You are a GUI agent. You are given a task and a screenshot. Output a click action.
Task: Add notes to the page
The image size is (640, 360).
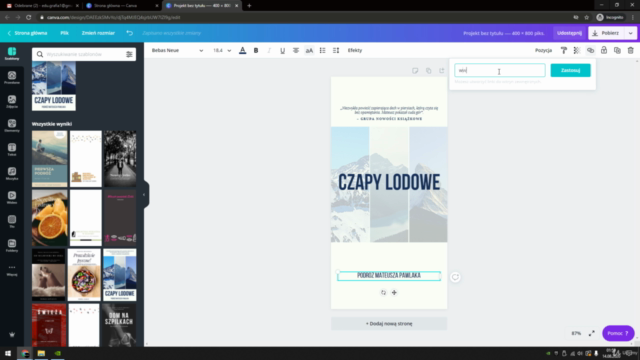(x=415, y=71)
